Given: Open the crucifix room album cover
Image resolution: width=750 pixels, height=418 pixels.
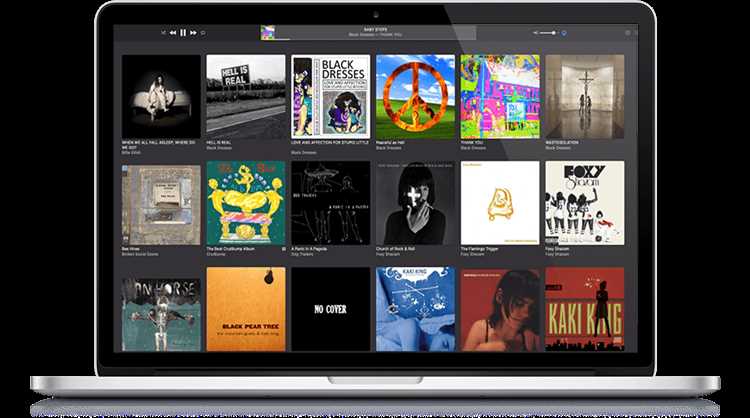Looking at the screenshot, I should pos(585,97).
